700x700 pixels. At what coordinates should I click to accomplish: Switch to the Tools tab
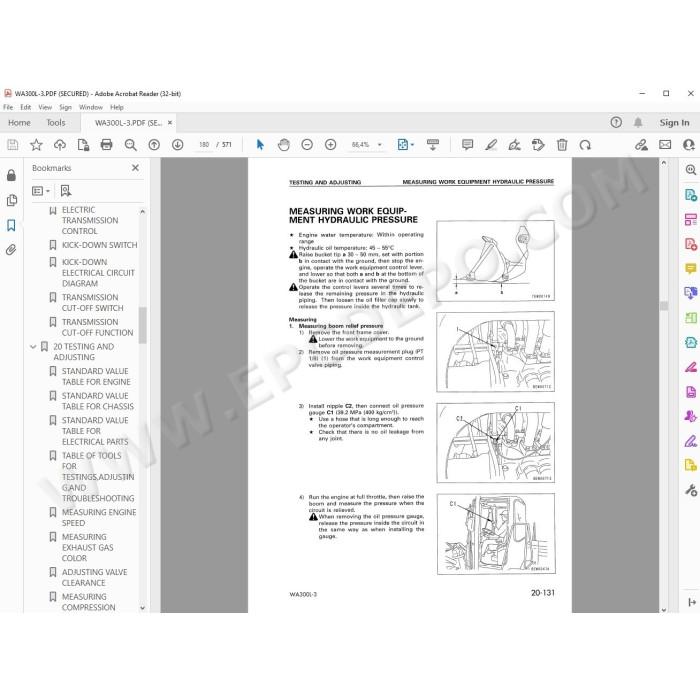pos(56,122)
